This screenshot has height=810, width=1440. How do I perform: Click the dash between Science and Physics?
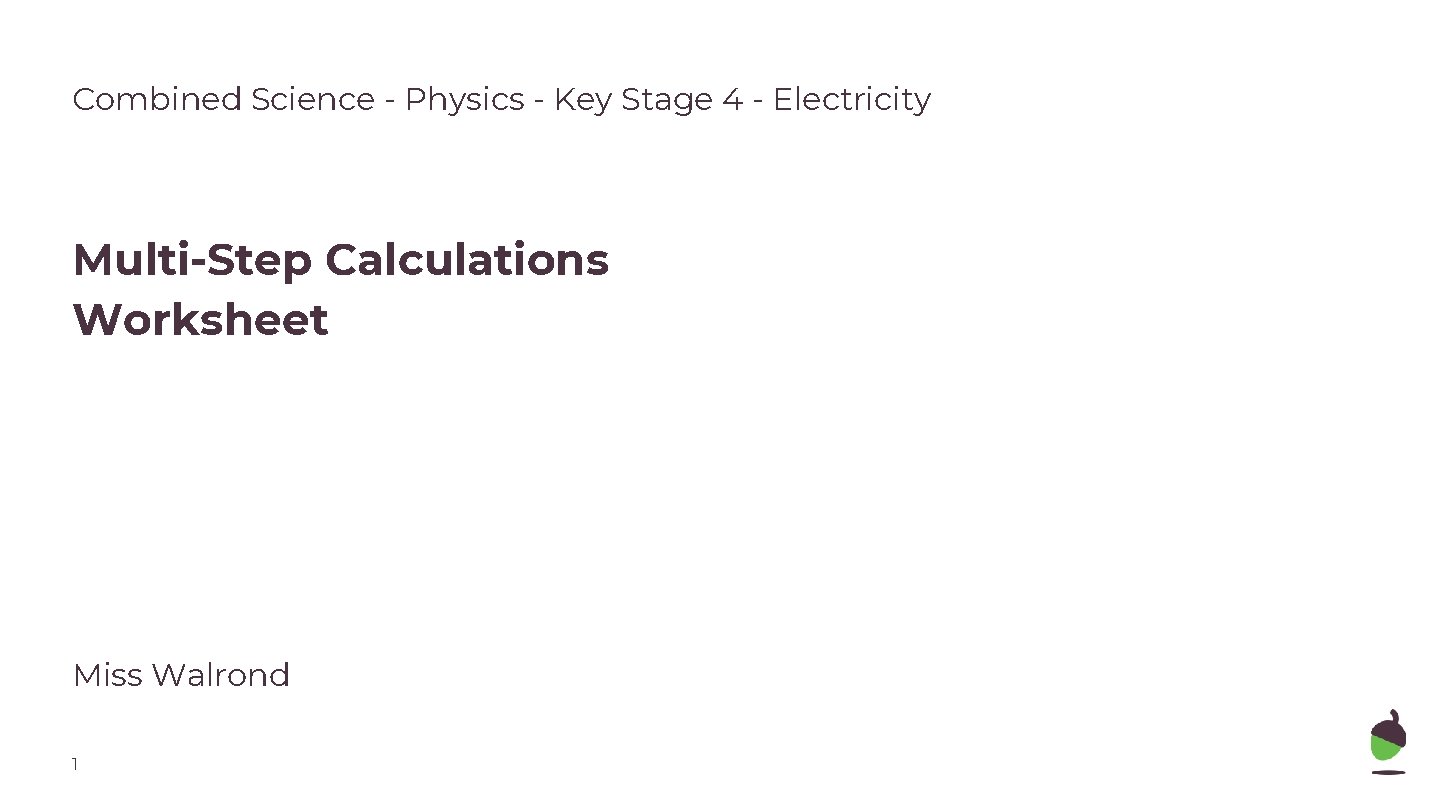pos(390,102)
